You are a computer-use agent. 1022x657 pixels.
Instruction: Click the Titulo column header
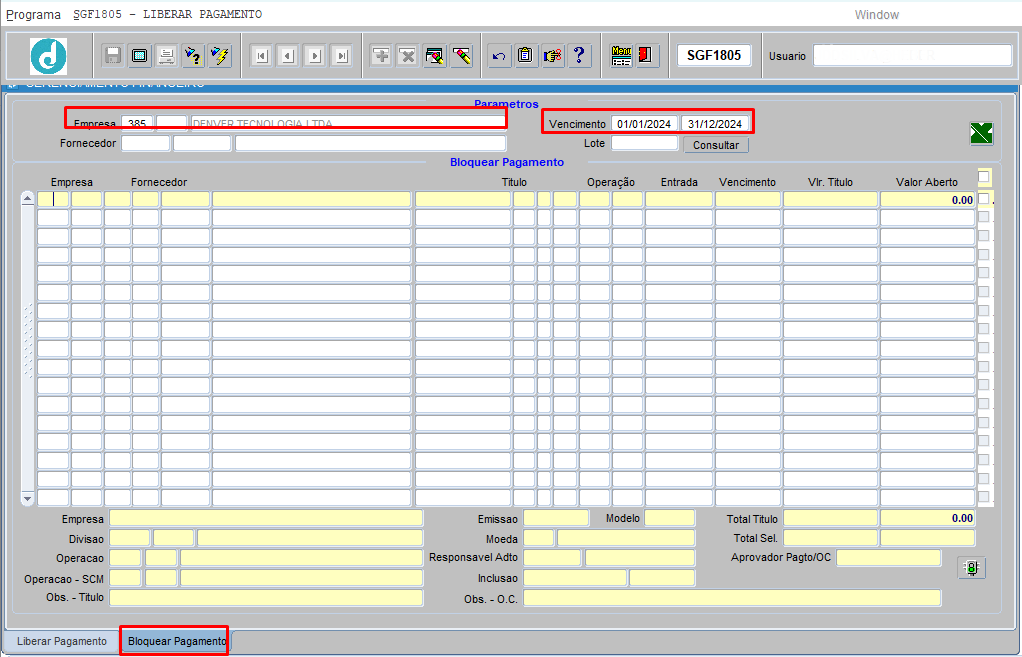(514, 182)
